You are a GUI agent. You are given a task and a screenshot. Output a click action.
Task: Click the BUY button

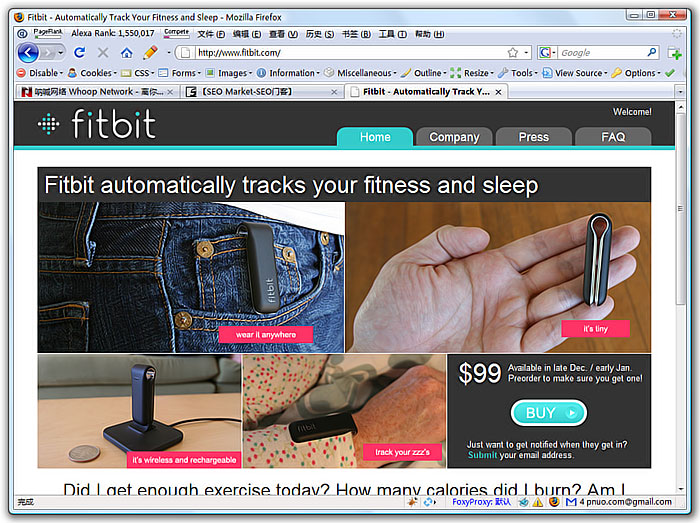point(548,413)
